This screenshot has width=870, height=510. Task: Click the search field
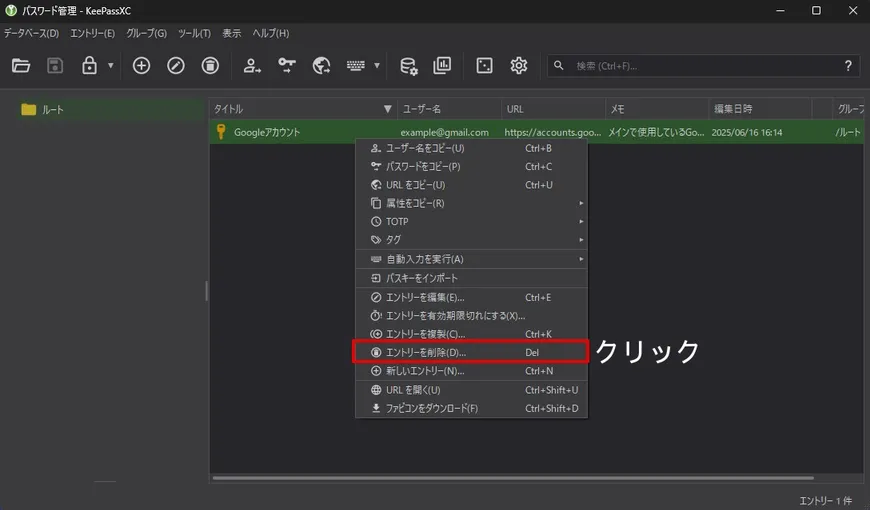coord(704,65)
